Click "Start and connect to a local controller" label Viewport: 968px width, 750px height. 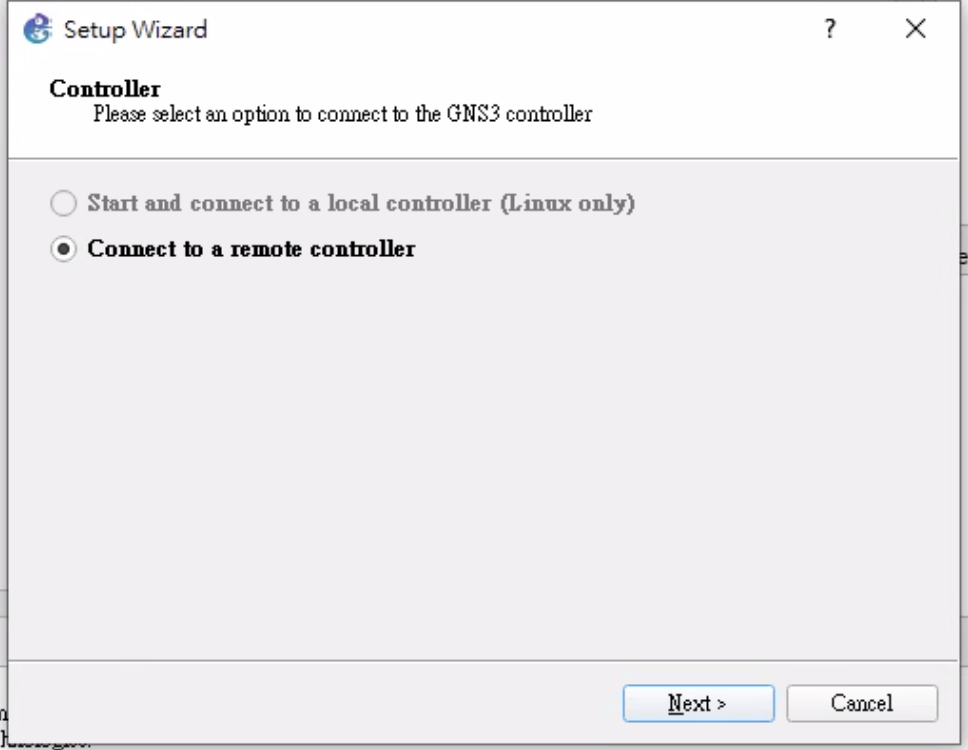point(290,204)
